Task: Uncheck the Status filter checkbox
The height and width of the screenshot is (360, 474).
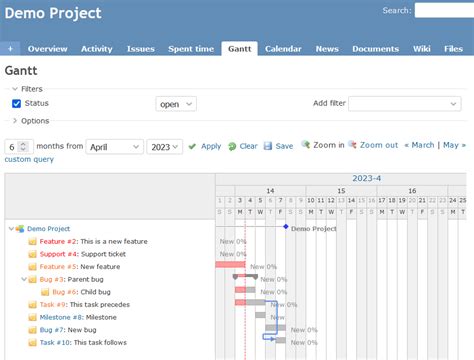Action: (16, 104)
